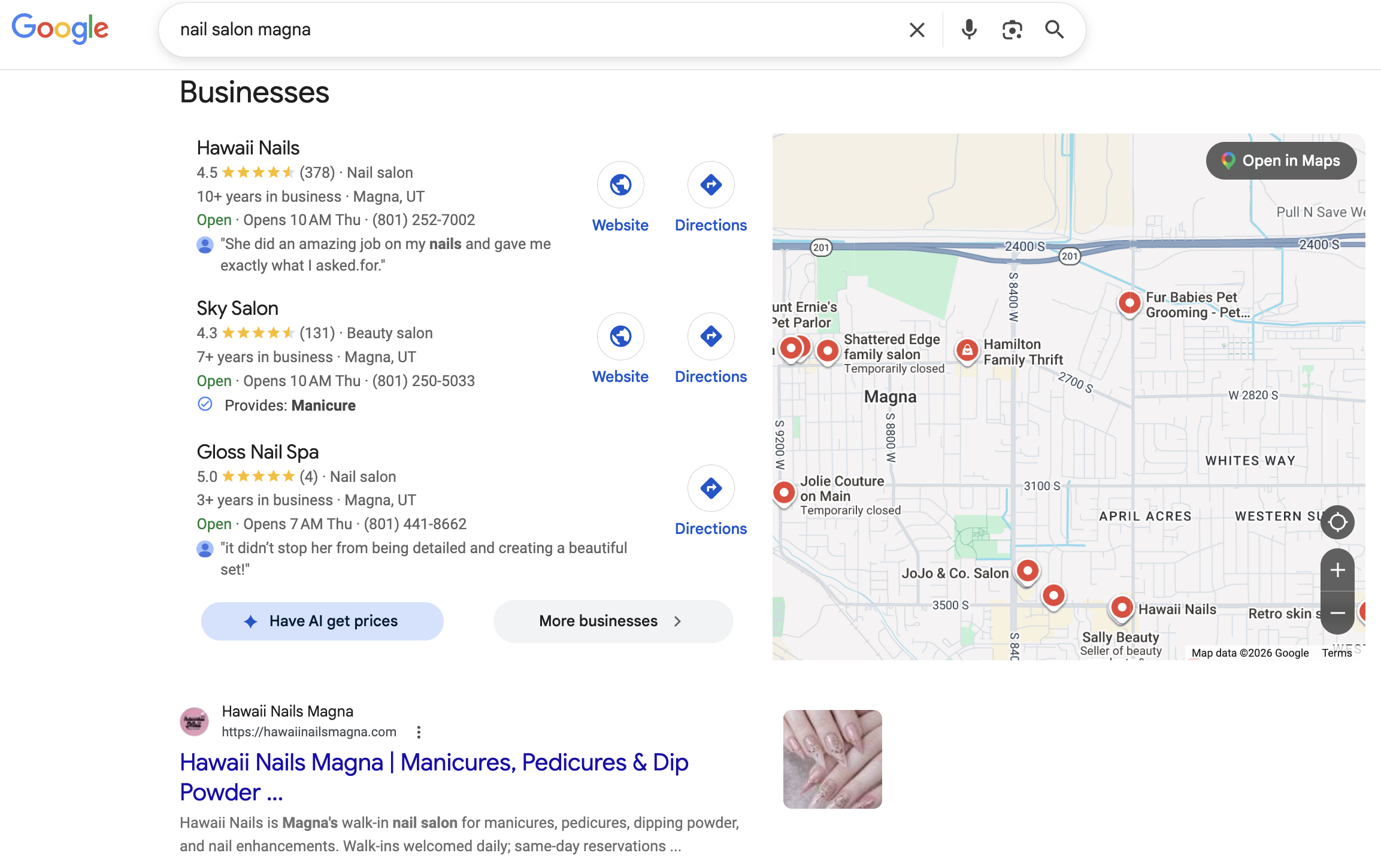Get directions icon for Gloss Nail Spa

(711, 488)
